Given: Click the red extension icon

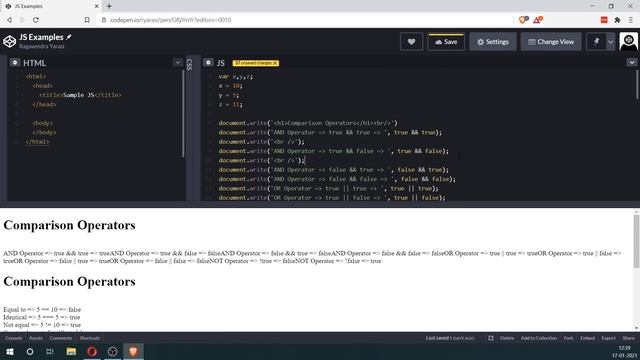Looking at the screenshot, I should point(604,20).
